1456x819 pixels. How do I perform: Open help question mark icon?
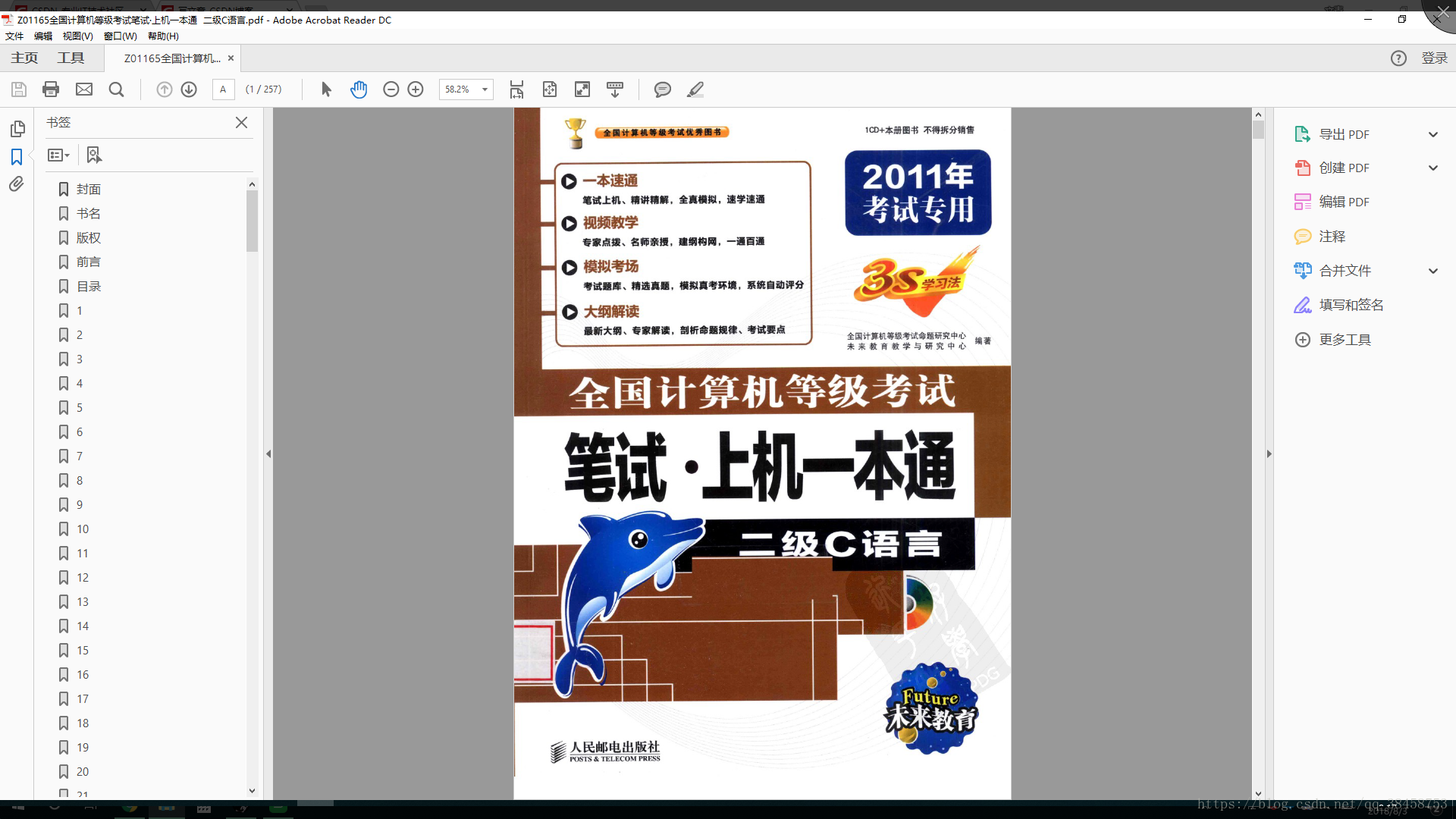[x=1398, y=58]
